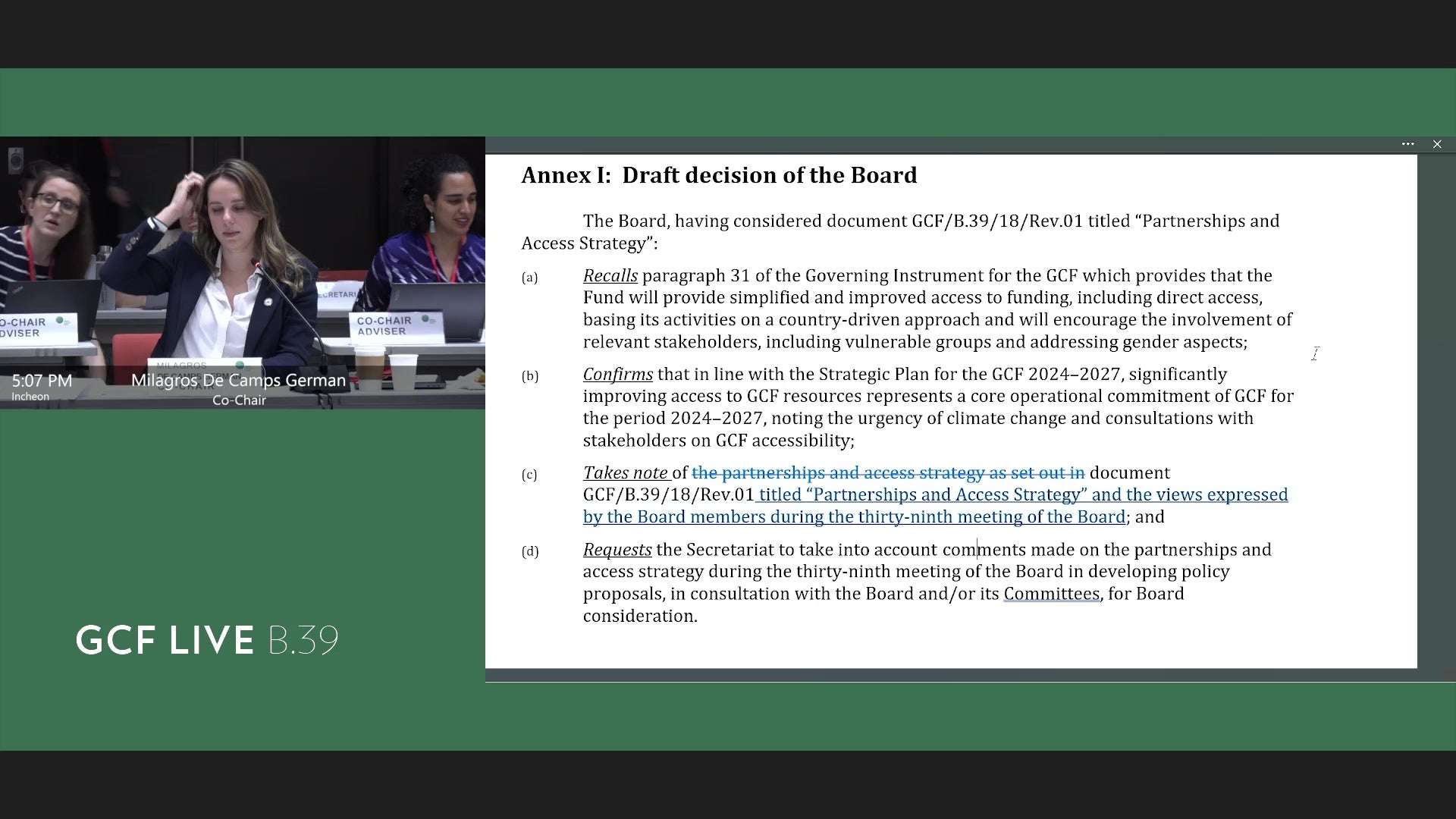The height and width of the screenshot is (819, 1456).
Task: Click the right Co-Chair Adviser nameplate in video
Action: [396, 326]
